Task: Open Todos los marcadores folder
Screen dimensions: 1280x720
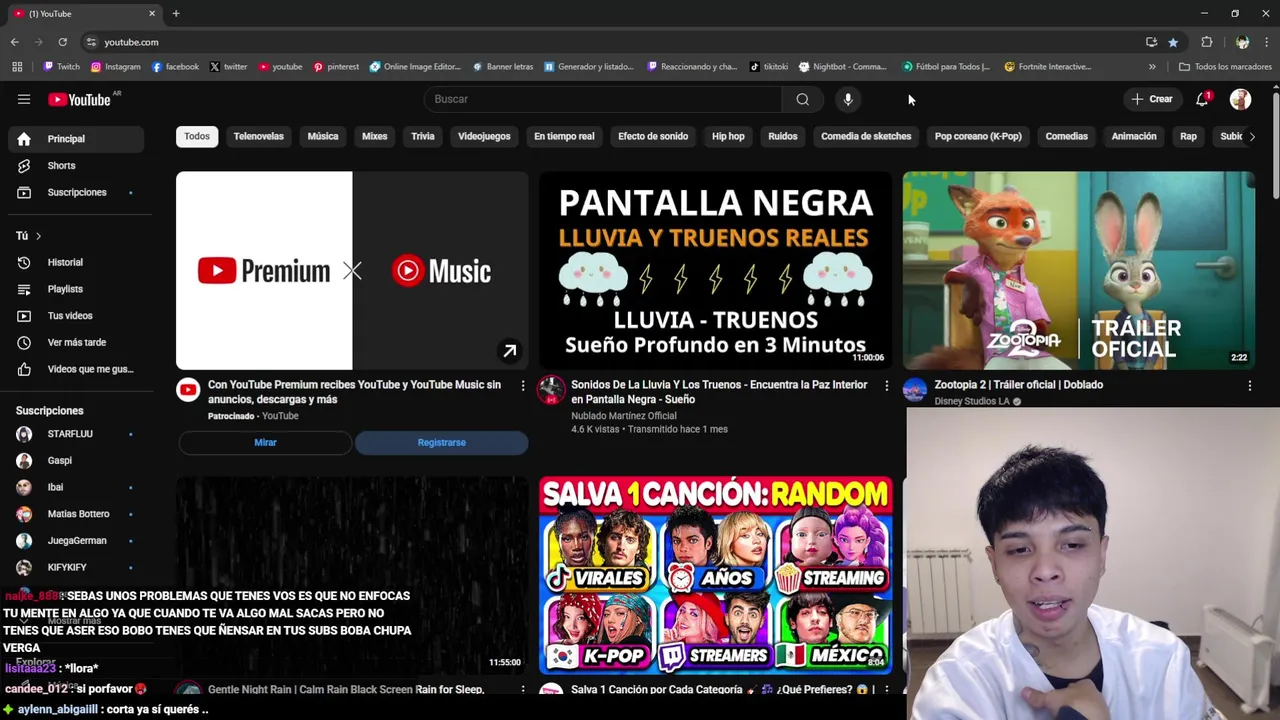Action: coord(1226,67)
